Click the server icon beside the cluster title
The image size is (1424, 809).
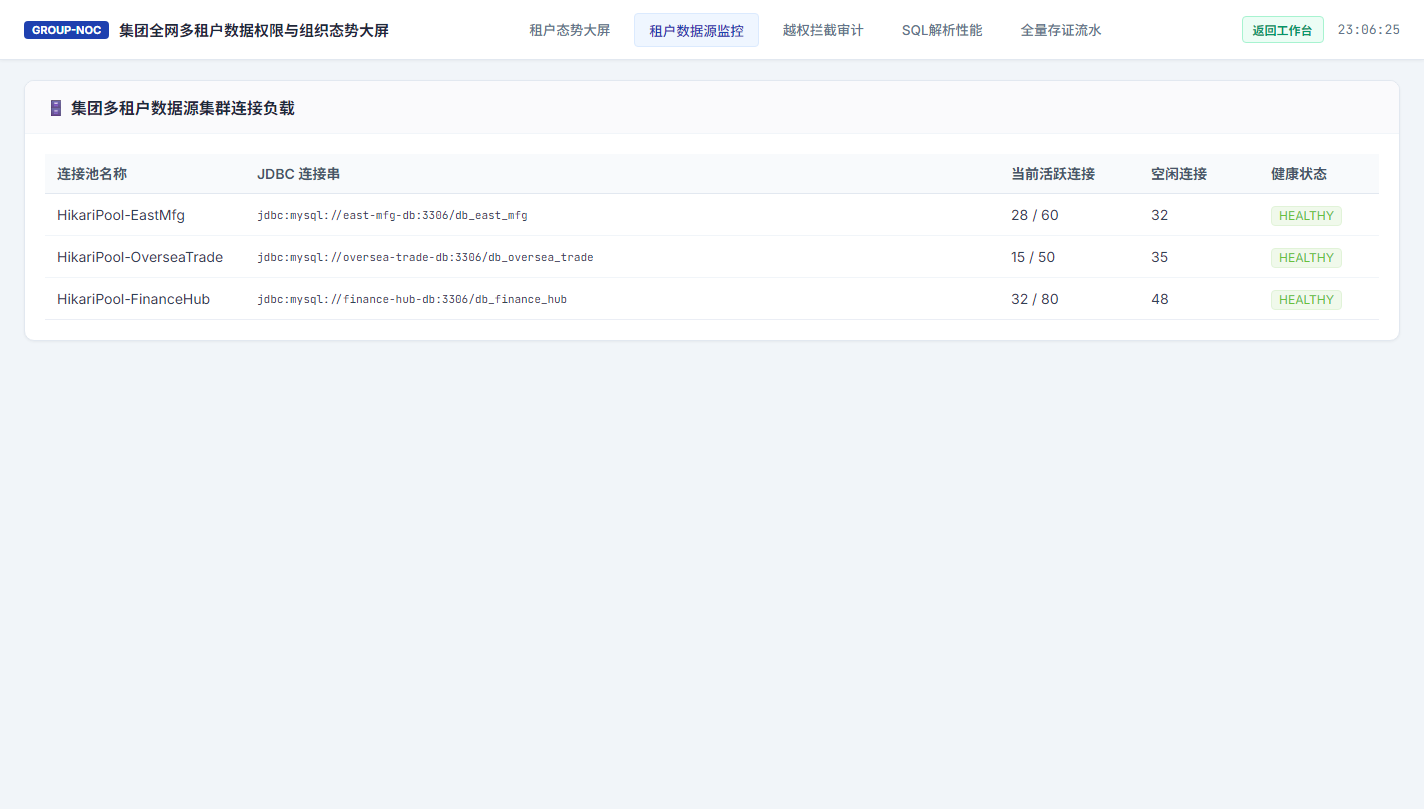[x=56, y=108]
